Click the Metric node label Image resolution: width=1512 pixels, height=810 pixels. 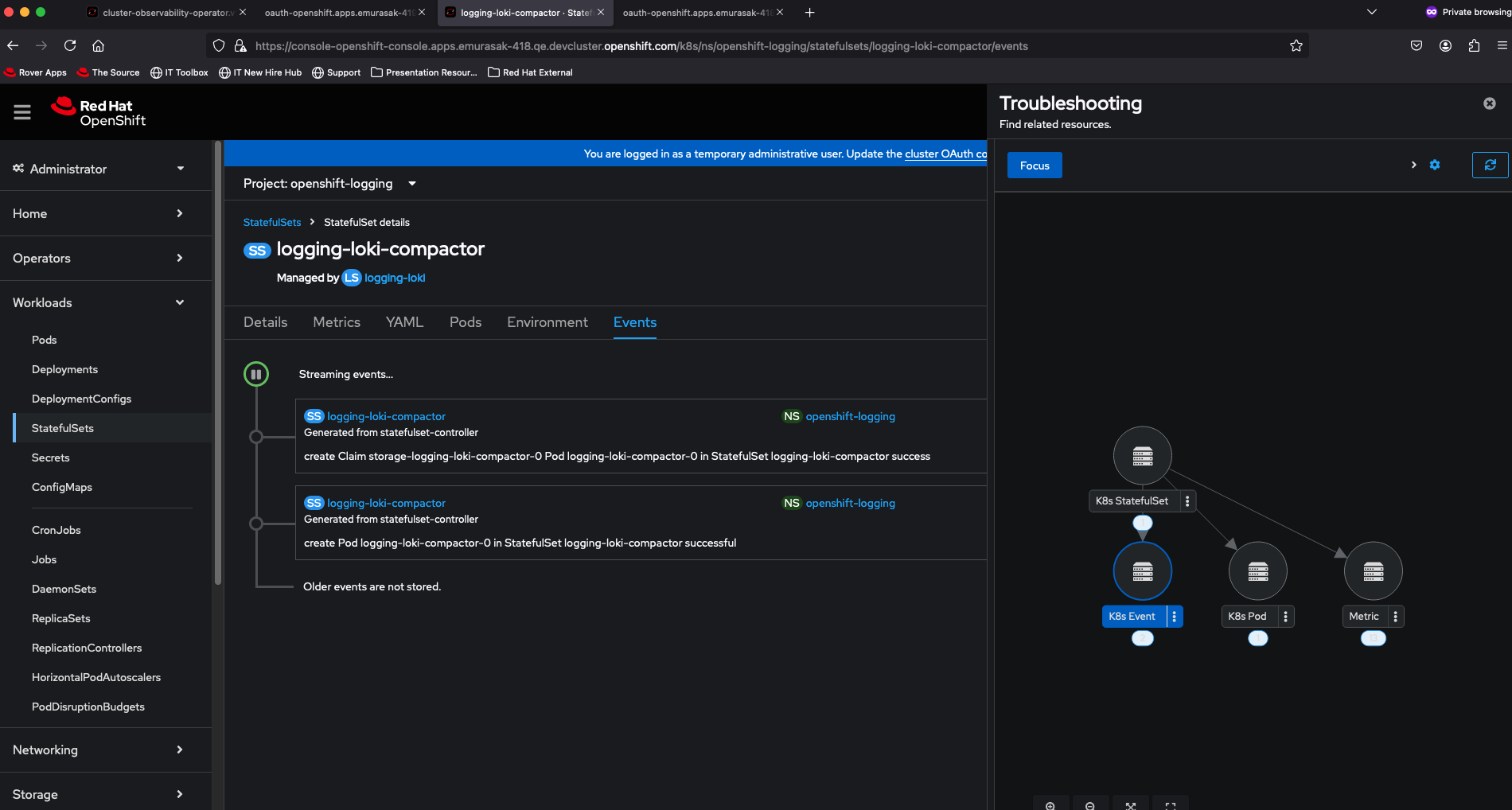[x=1364, y=617]
